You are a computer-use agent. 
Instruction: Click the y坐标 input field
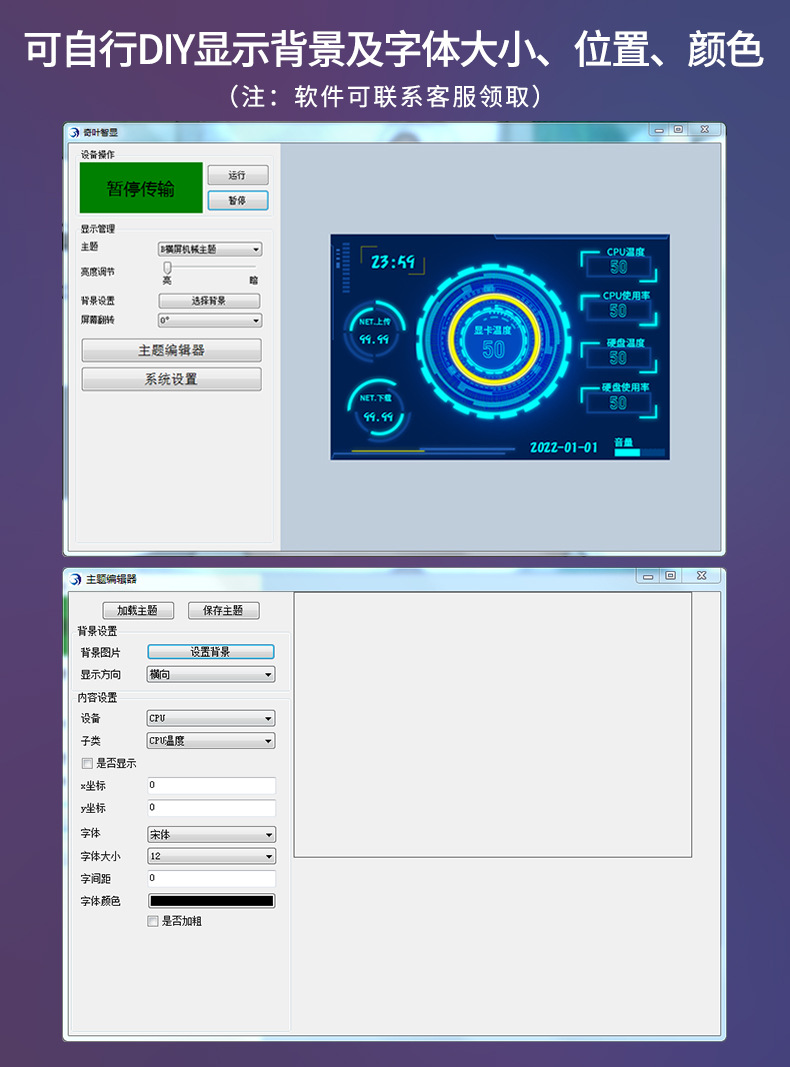pos(212,808)
